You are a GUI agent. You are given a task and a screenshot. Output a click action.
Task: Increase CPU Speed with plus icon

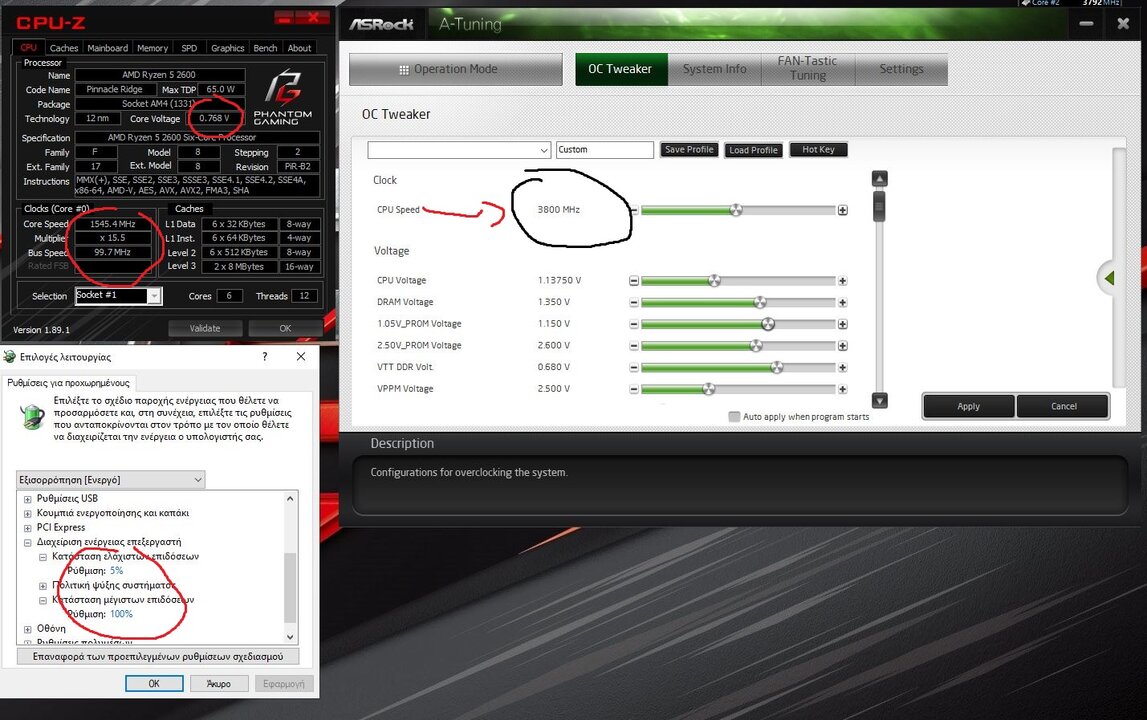(843, 211)
